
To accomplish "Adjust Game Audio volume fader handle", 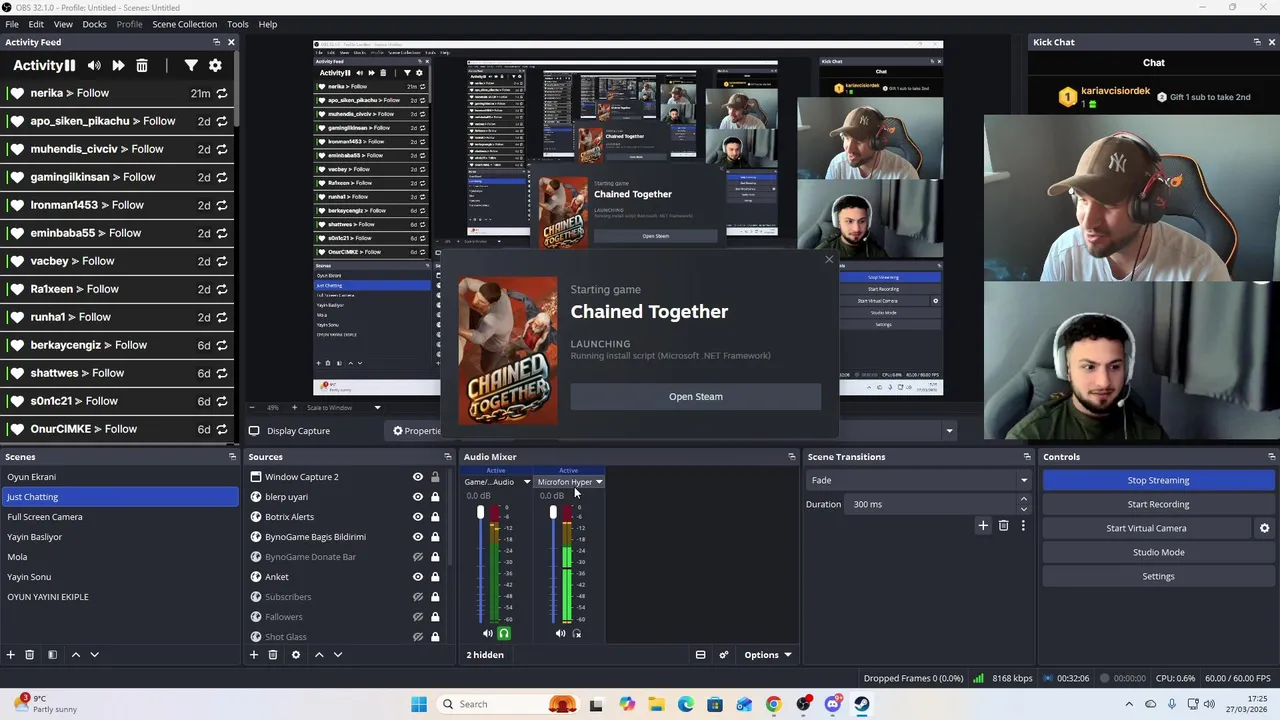I will click(x=480, y=513).
